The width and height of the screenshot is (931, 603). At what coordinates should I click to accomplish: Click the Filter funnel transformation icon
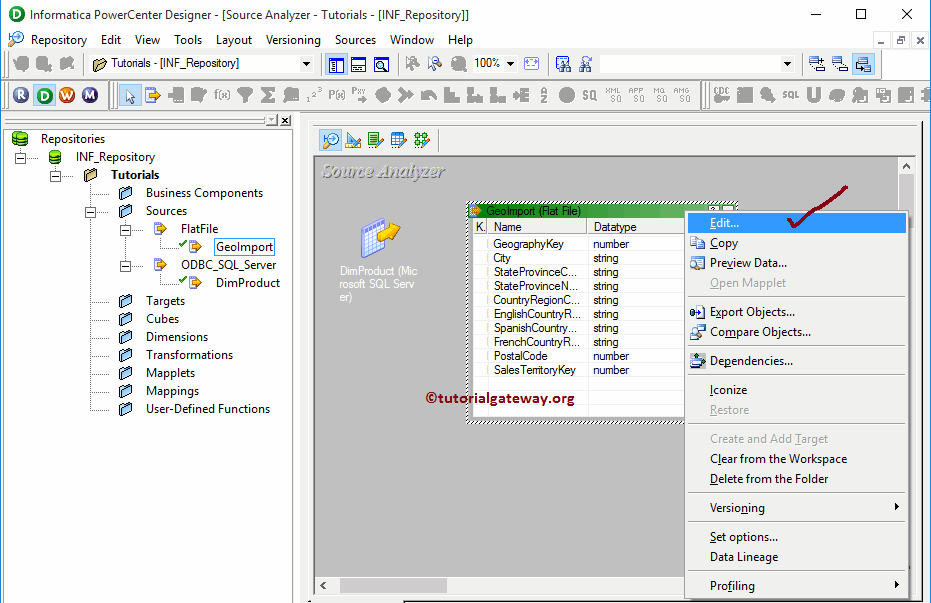coord(245,95)
